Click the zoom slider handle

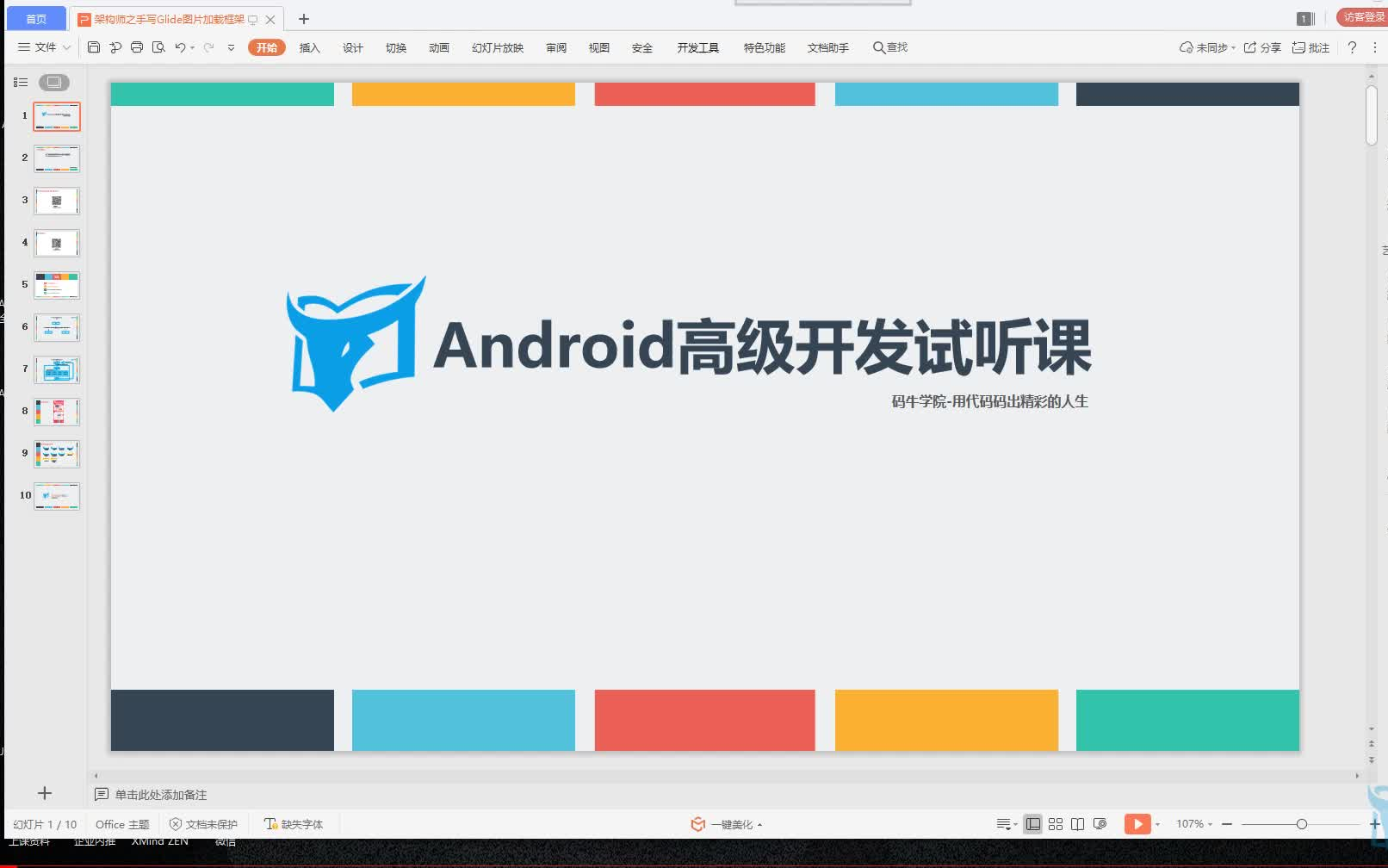point(1302,824)
